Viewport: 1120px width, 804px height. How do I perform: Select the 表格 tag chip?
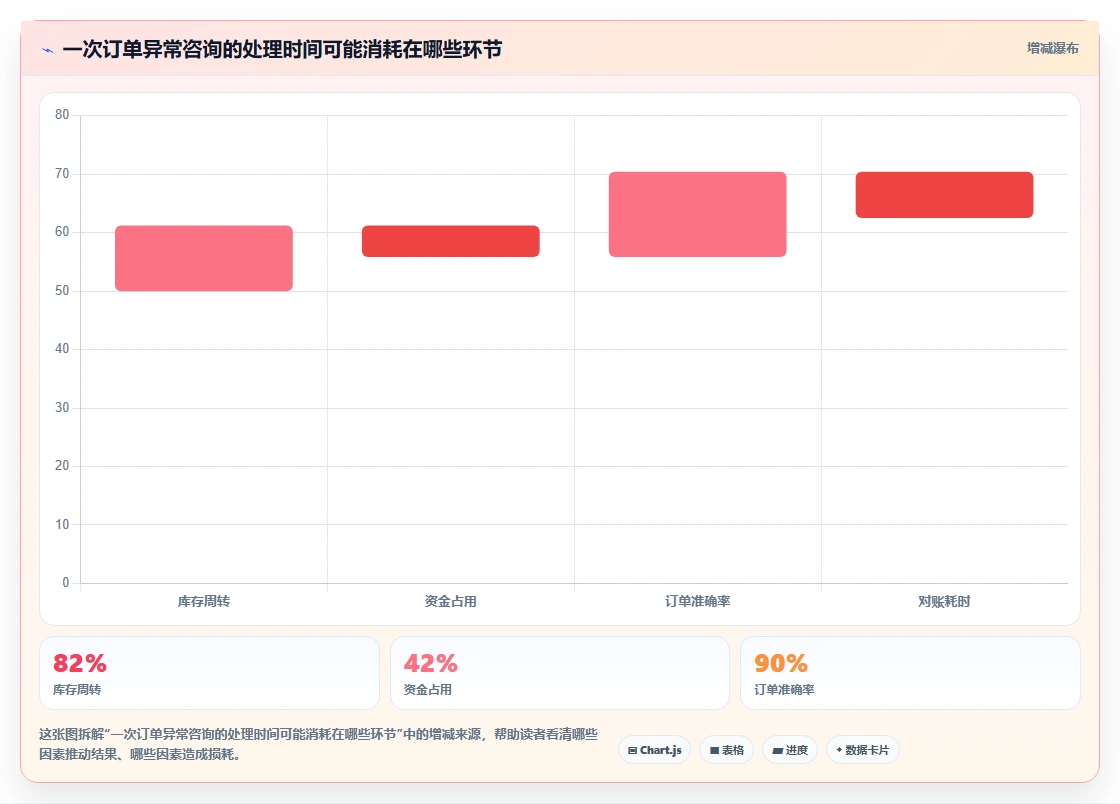726,750
